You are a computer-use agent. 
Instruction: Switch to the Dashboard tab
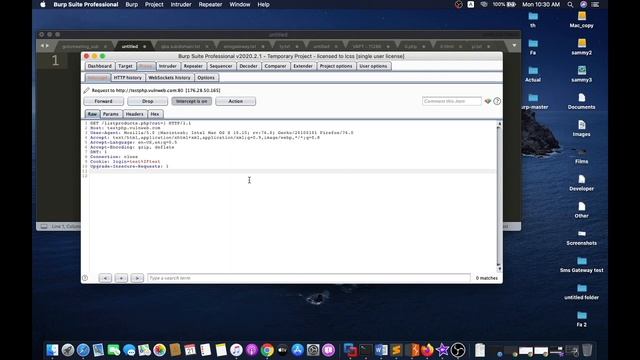(x=100, y=66)
